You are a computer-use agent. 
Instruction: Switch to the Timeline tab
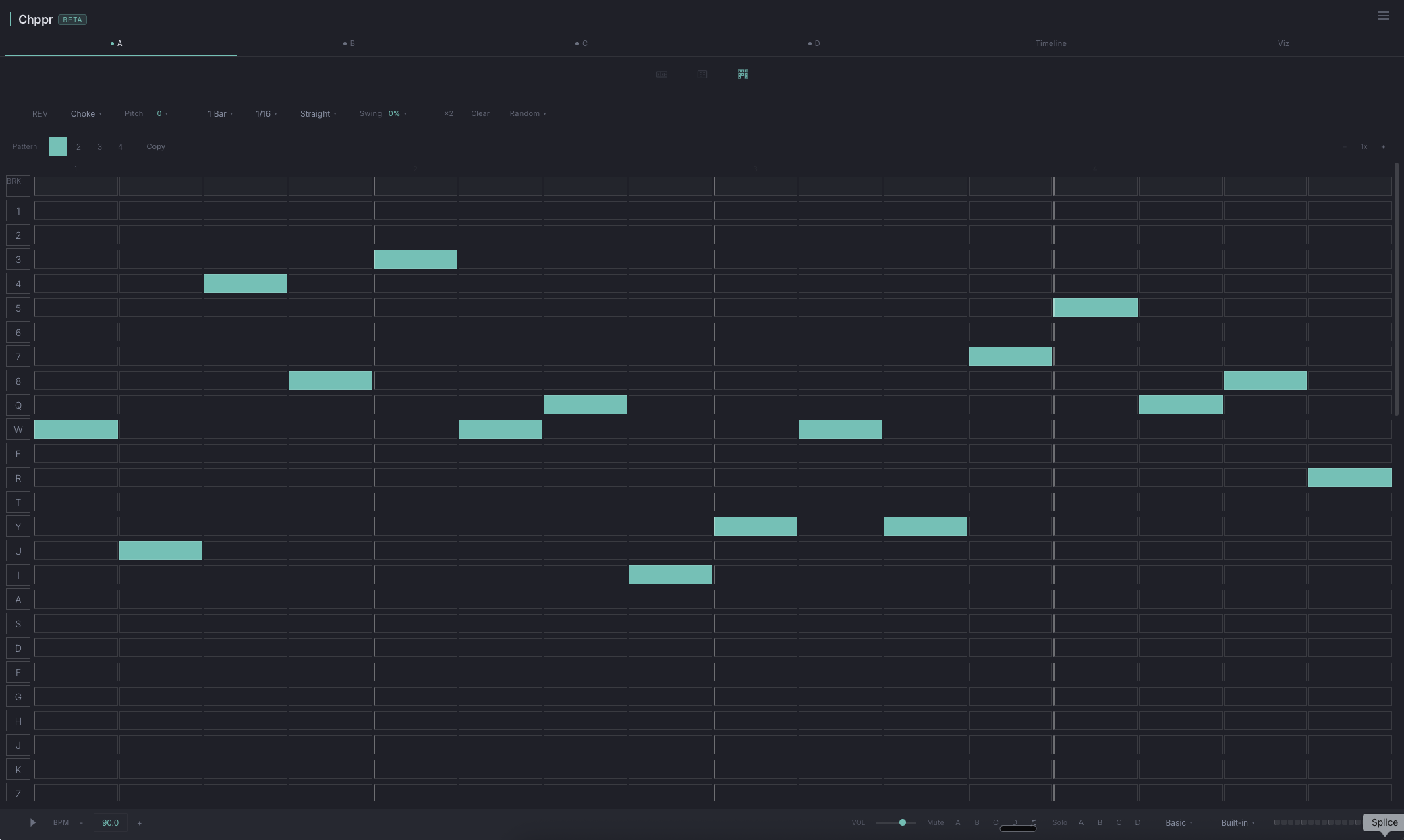(x=1050, y=43)
